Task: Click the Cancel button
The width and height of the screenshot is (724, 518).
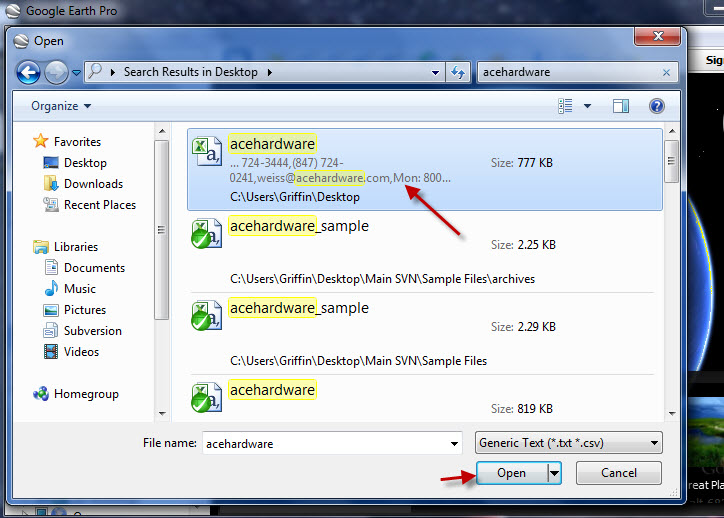Action: tap(619, 473)
